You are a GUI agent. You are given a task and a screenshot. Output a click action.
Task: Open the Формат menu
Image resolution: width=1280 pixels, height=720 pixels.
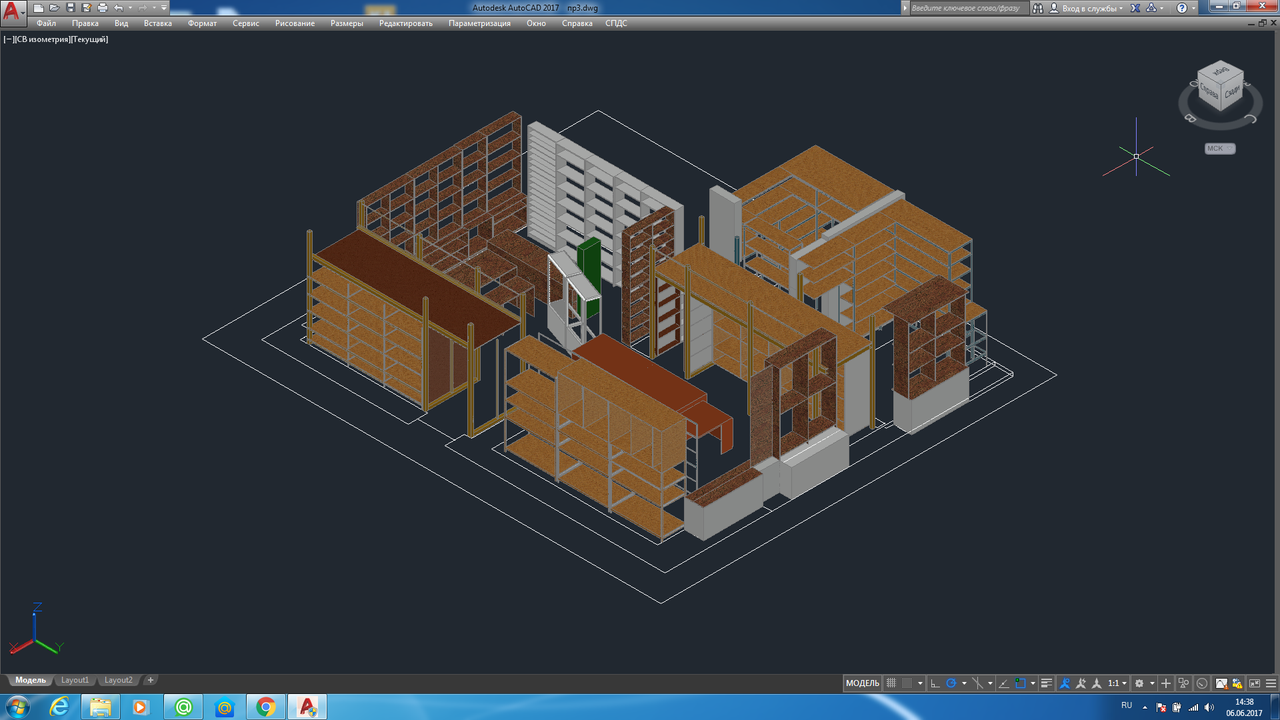(202, 23)
